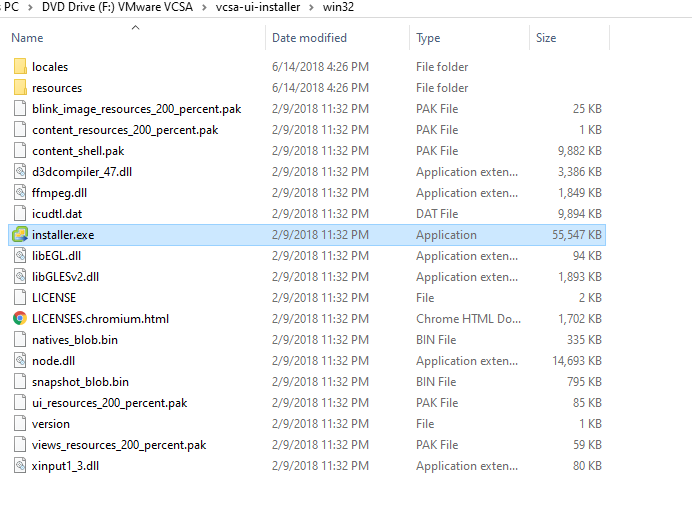Image resolution: width=692 pixels, height=507 pixels.
Task: Click the 80 KB size of xinput1_3.dll
Action: (x=587, y=466)
